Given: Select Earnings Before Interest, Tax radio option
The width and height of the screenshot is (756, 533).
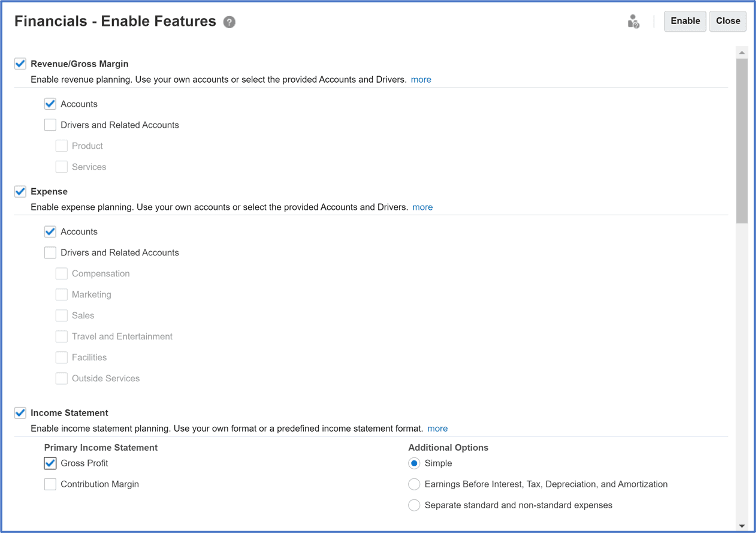Looking at the screenshot, I should click(x=414, y=484).
